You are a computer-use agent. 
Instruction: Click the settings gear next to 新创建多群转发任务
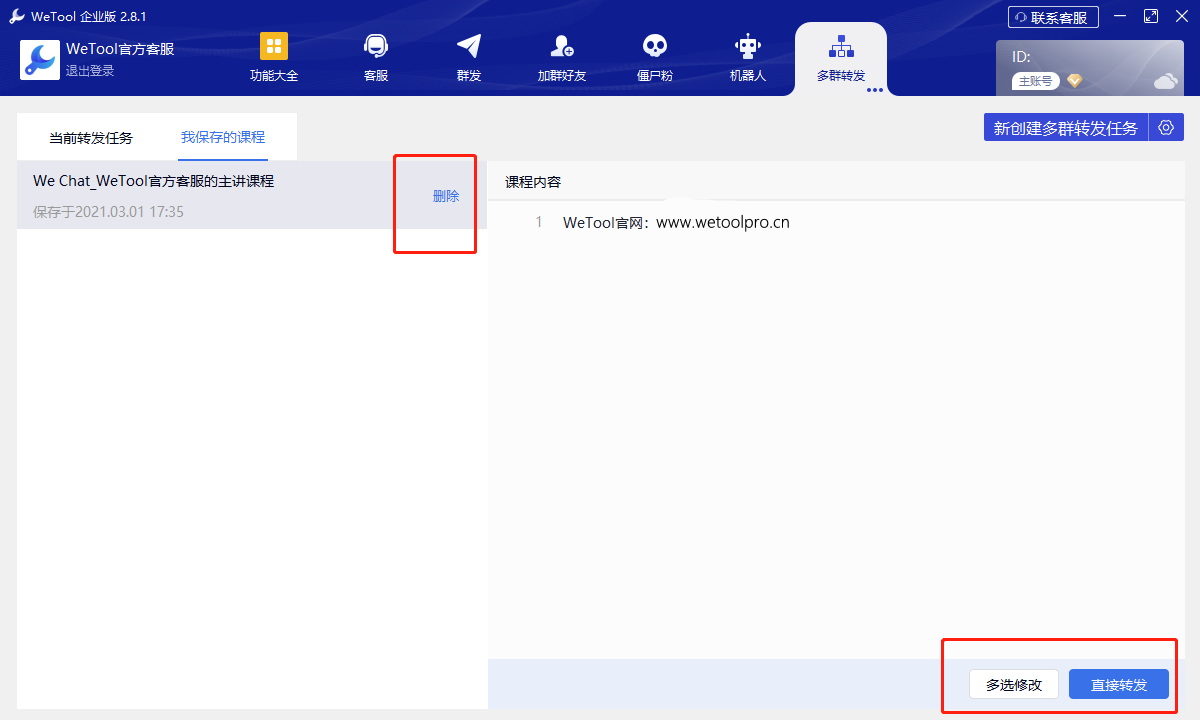[1165, 127]
